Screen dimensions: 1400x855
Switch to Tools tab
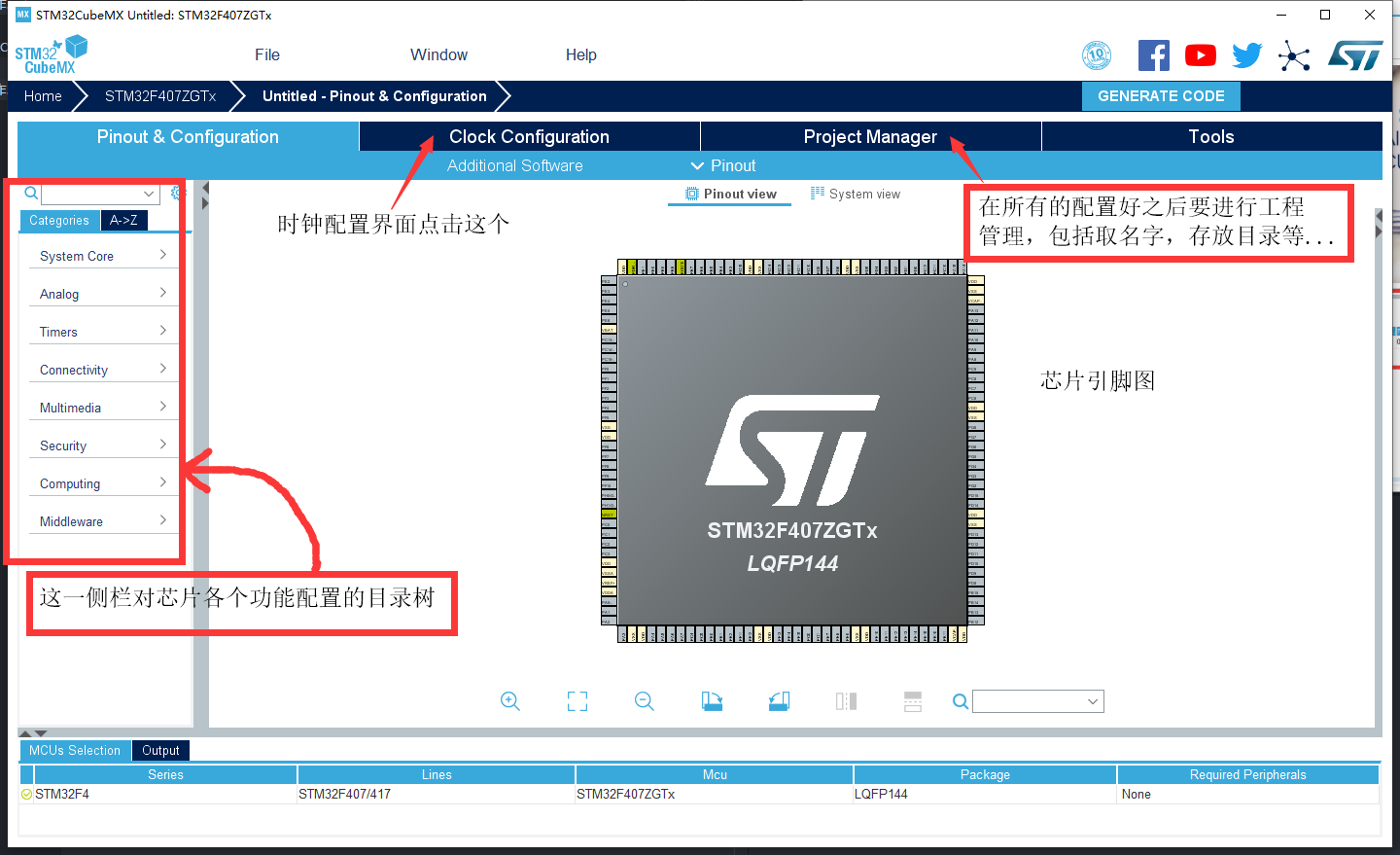click(1211, 136)
